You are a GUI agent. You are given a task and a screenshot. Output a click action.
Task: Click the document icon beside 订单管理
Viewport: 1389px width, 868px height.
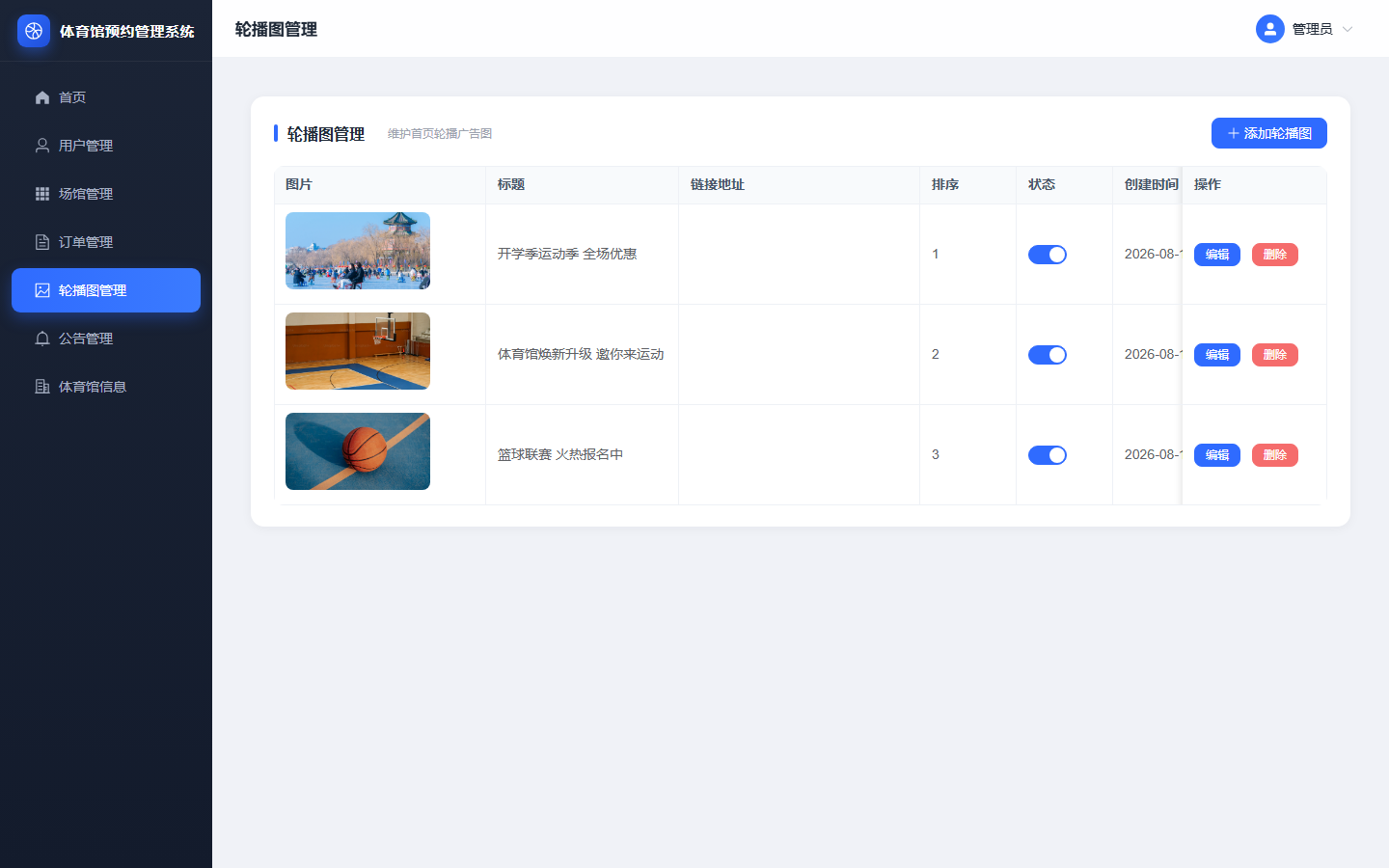(42, 242)
